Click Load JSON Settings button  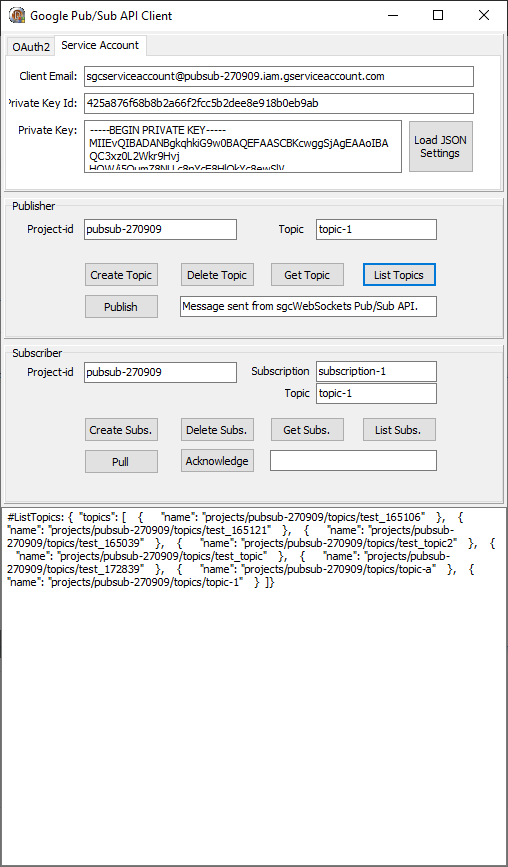[441, 147]
